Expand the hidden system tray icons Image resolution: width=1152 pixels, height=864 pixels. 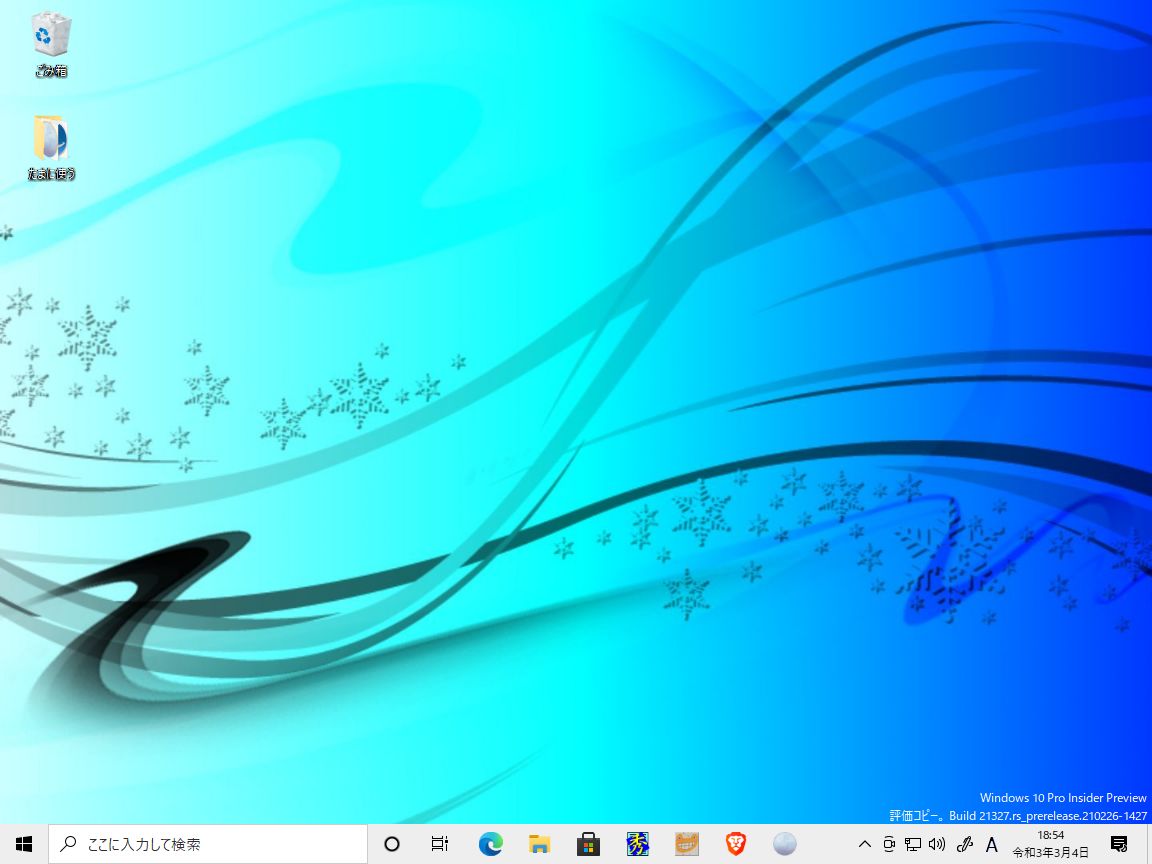pos(864,844)
